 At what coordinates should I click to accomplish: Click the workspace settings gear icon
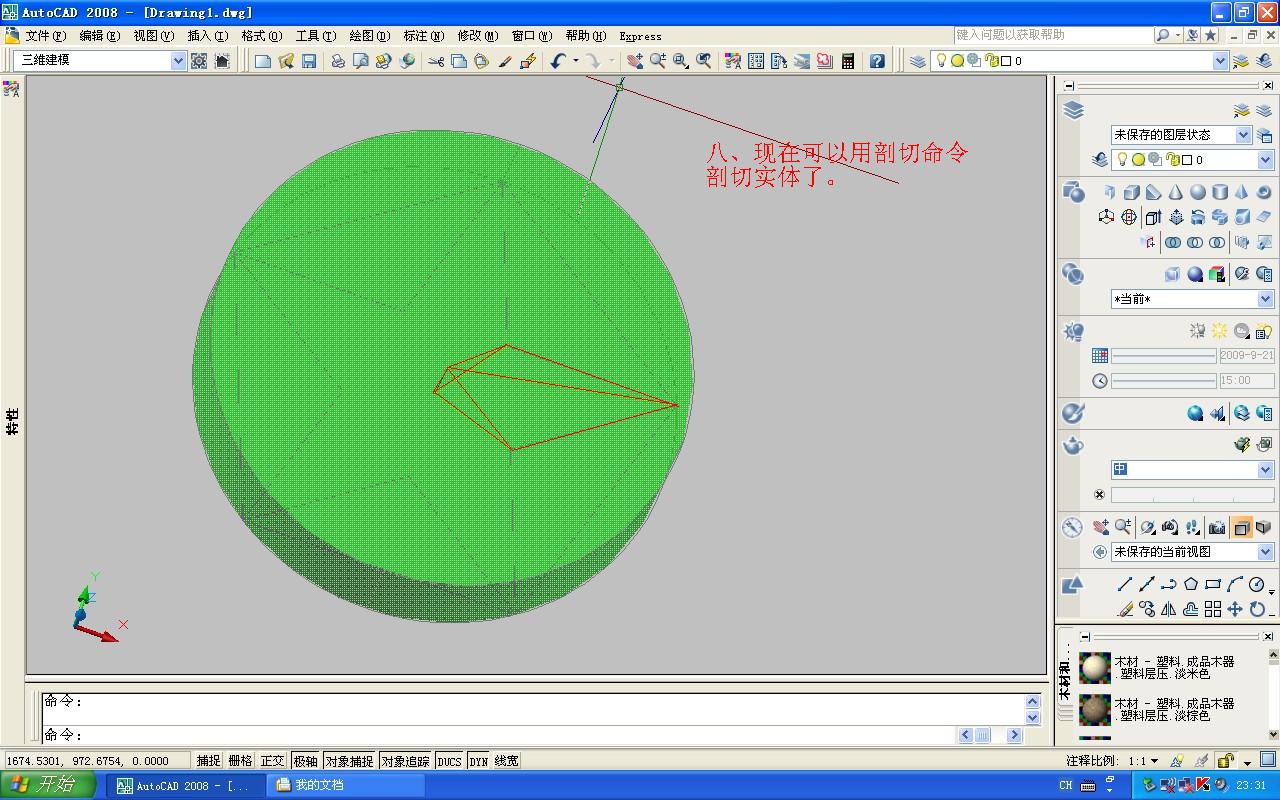199,61
